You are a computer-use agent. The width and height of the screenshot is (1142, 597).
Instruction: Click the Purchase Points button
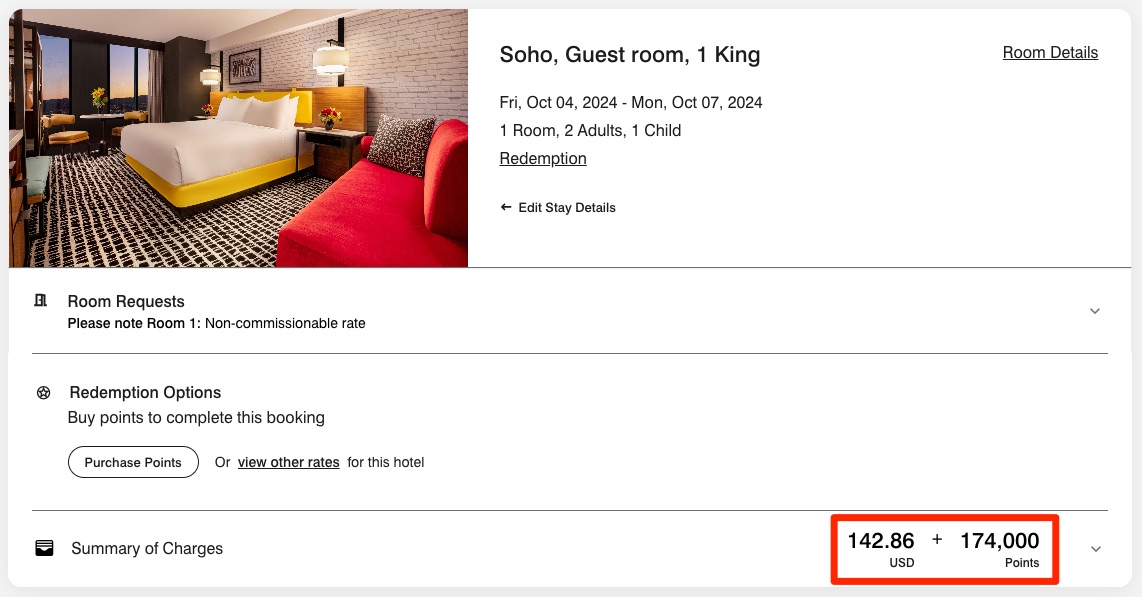point(133,462)
